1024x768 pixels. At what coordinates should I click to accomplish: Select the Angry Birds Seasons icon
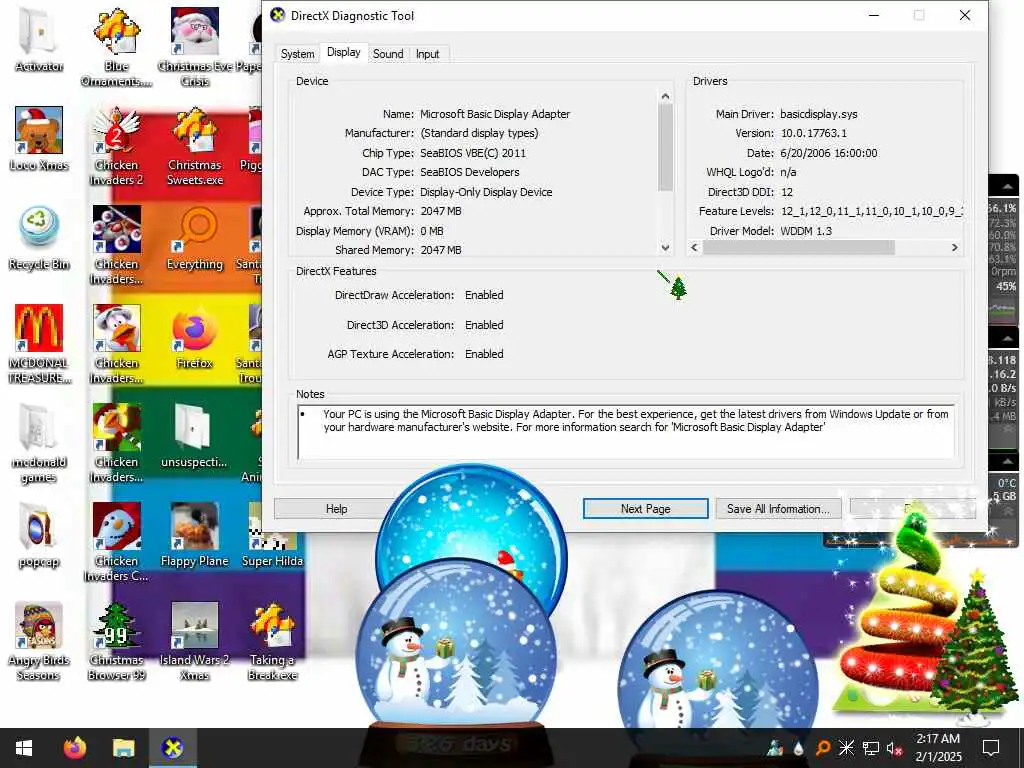[x=39, y=641]
